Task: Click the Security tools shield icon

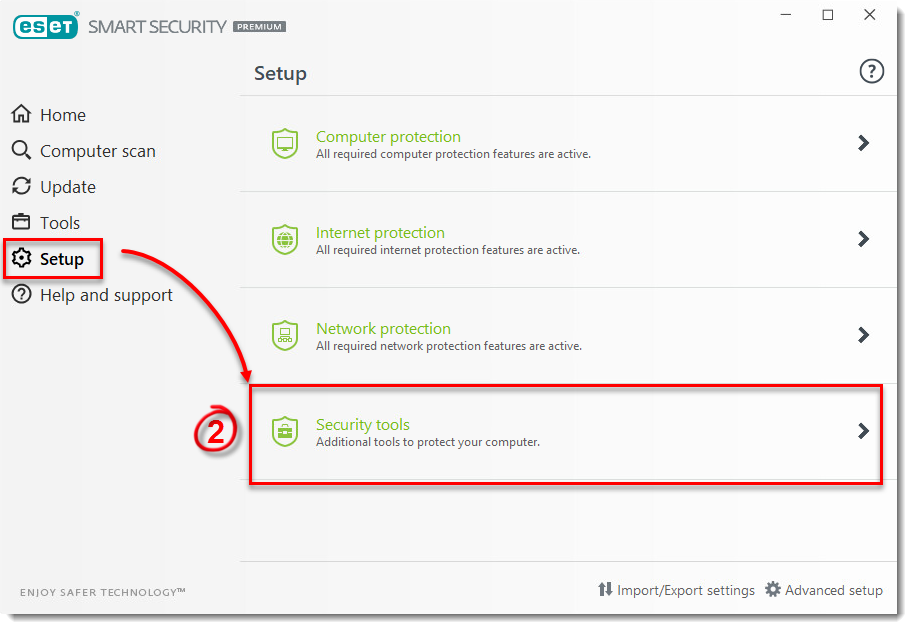Action: [x=285, y=431]
